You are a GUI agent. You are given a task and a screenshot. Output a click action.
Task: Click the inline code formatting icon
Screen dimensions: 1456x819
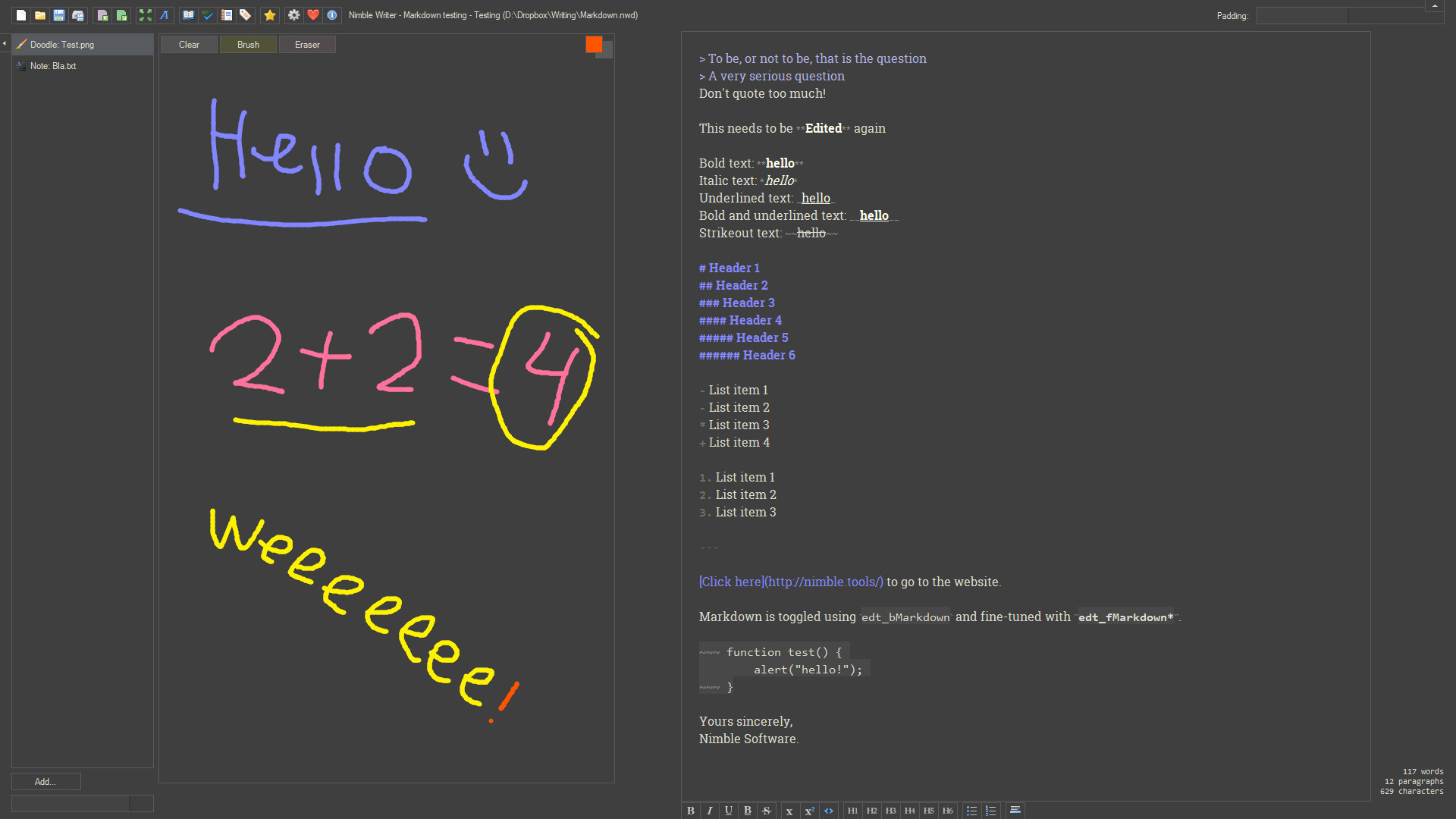point(829,810)
